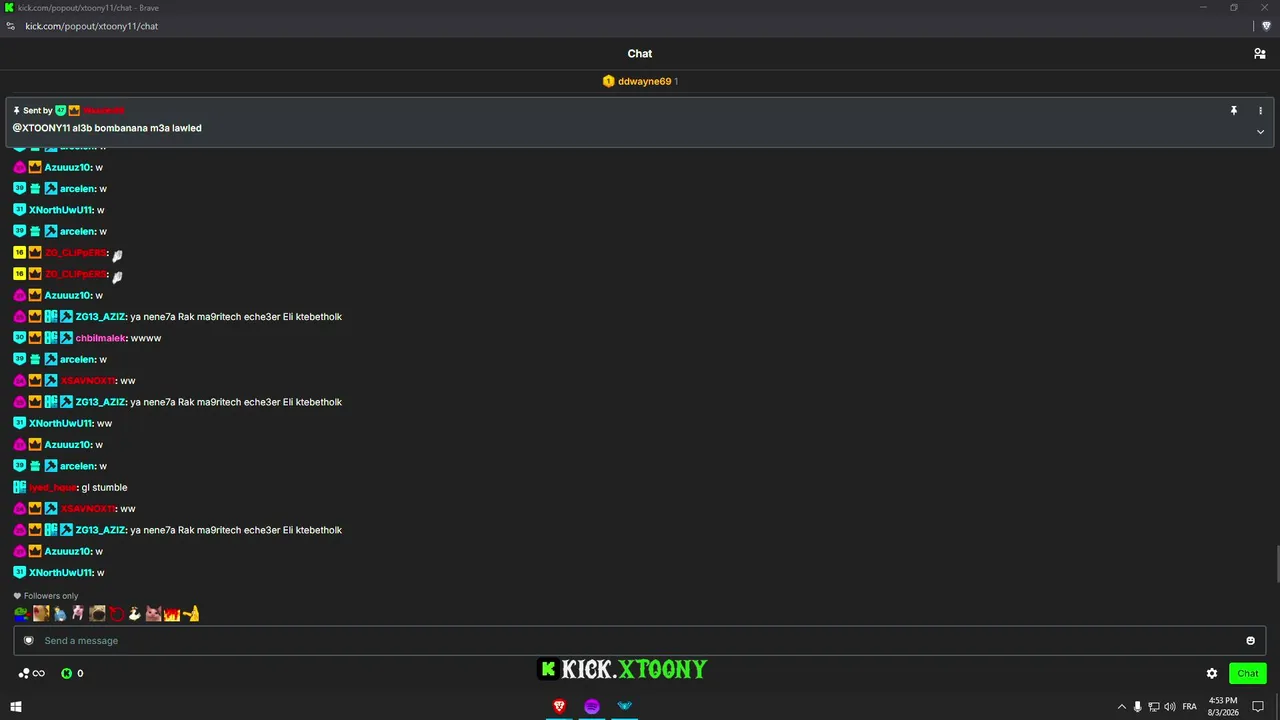Image resolution: width=1280 pixels, height=720 pixels.
Task: Expand the pinned message chevron
Action: (x=1260, y=132)
